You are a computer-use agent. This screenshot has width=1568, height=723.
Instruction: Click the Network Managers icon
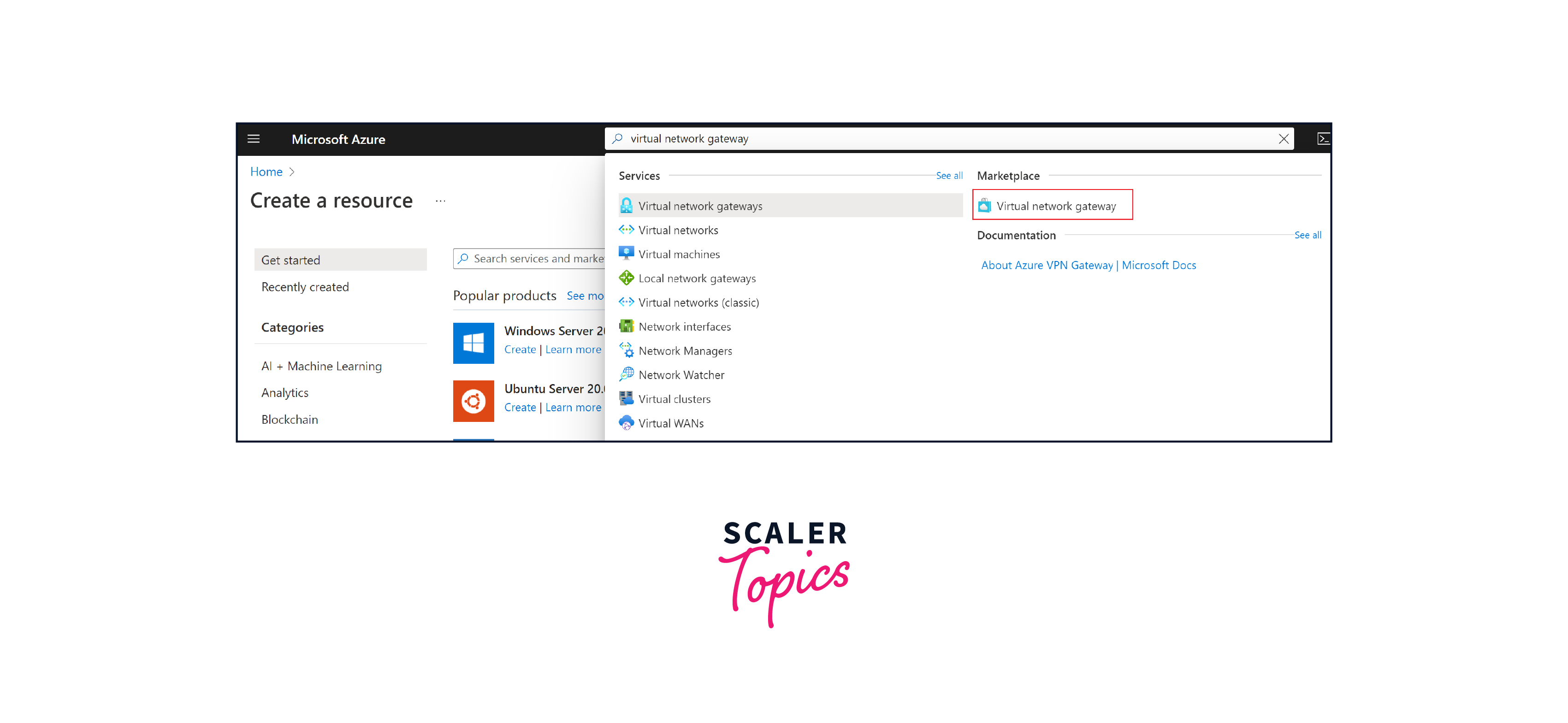pos(626,350)
